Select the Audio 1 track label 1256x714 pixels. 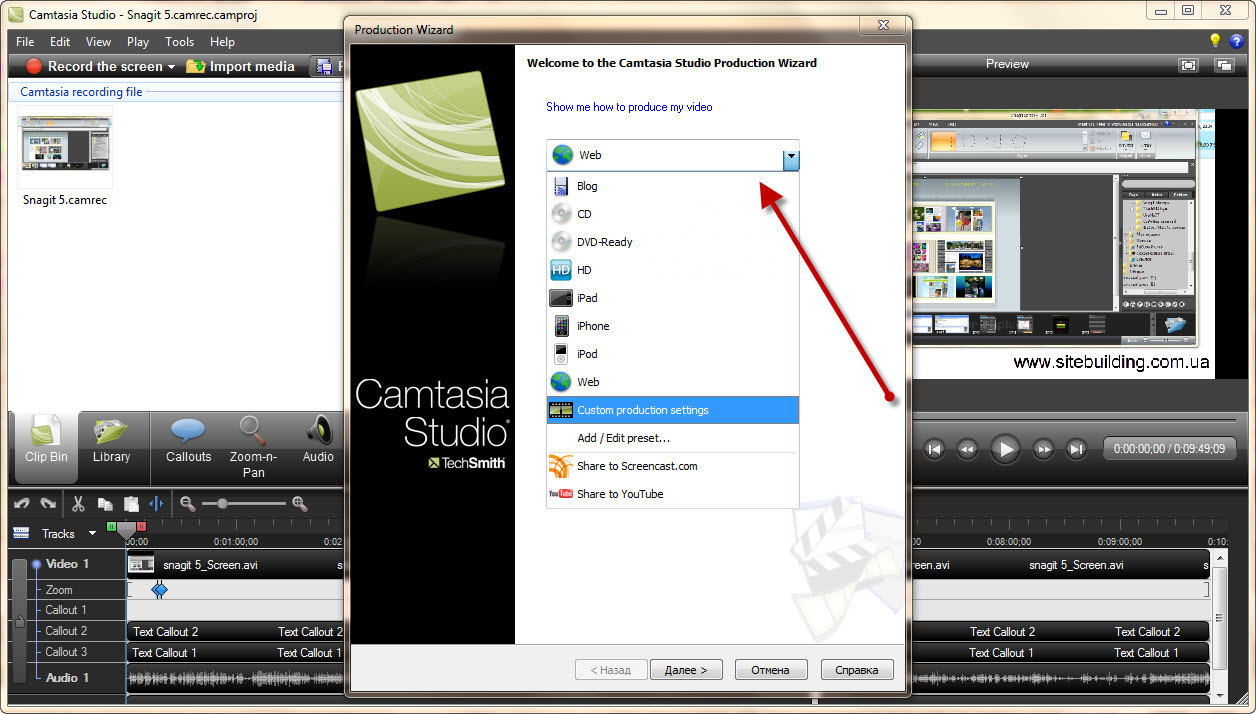pyautogui.click(x=67, y=677)
